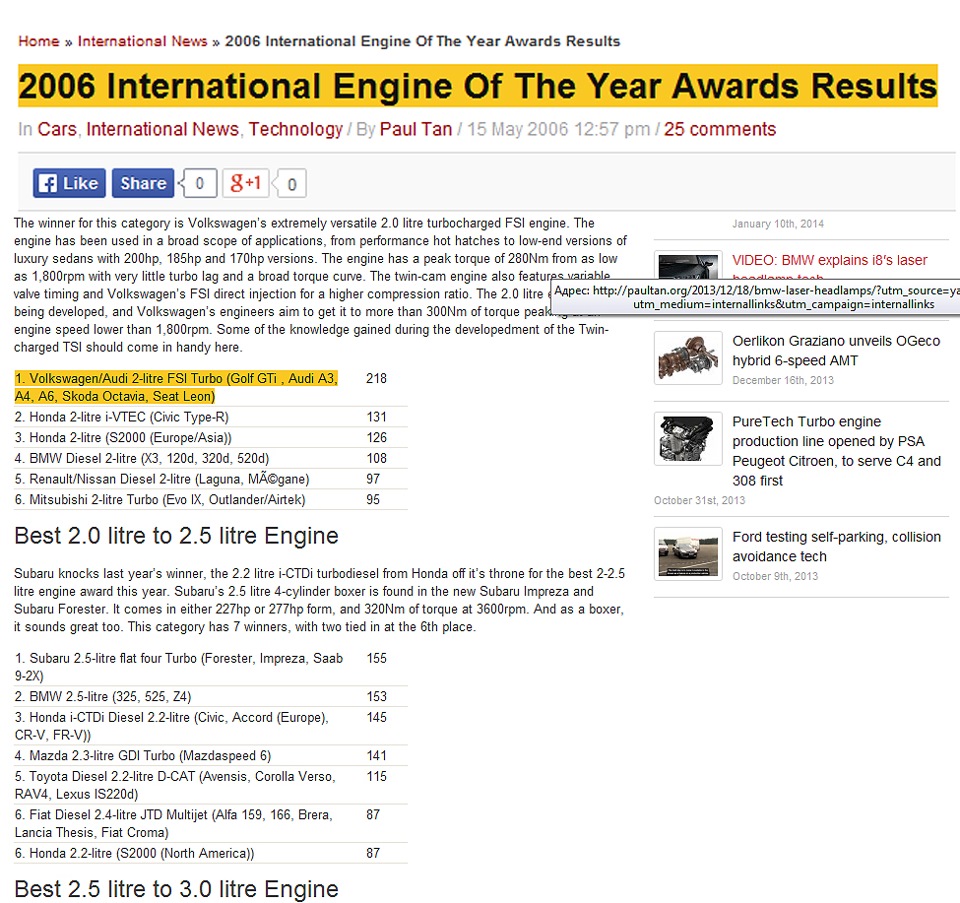Image resolution: width=960 pixels, height=903 pixels.
Task: Open the Home breadcrumb link
Action: [39, 41]
